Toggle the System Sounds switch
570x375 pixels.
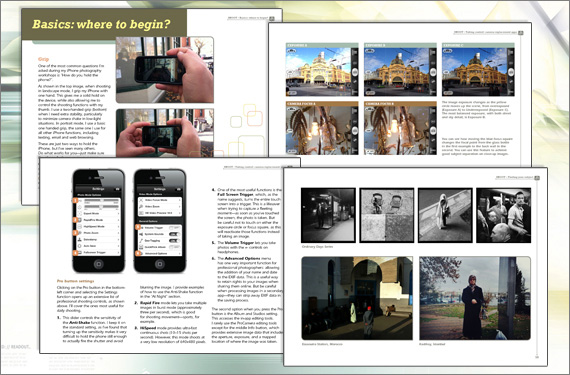coord(175,234)
